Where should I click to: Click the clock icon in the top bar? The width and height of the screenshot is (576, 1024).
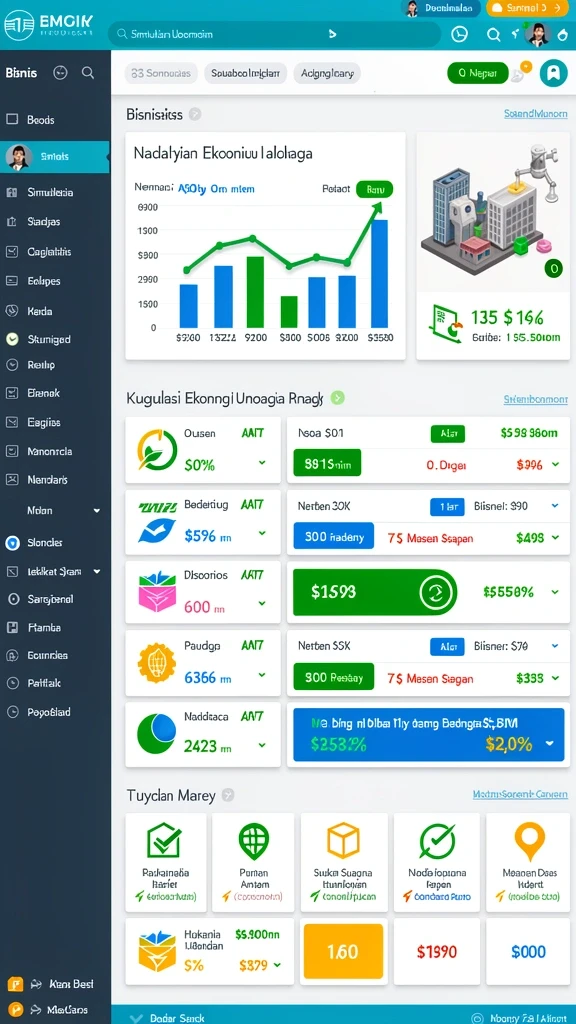pos(460,34)
